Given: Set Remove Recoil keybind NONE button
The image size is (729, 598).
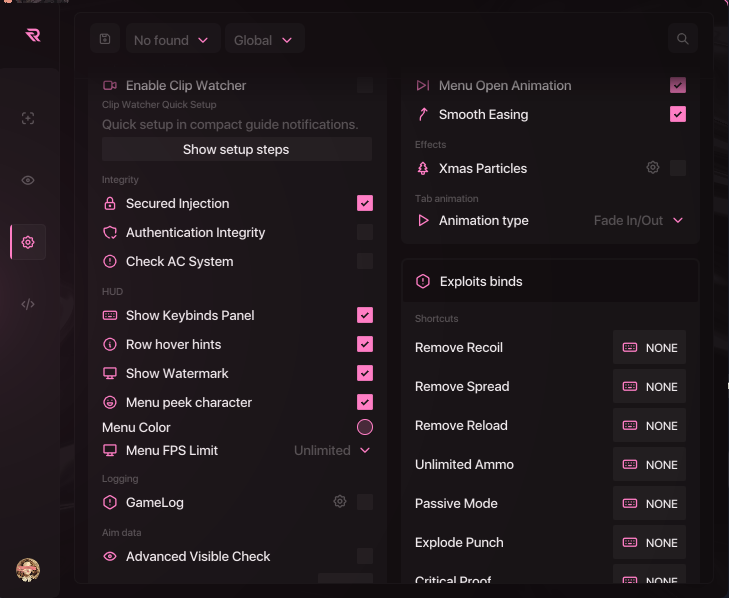Looking at the screenshot, I should (x=649, y=347).
